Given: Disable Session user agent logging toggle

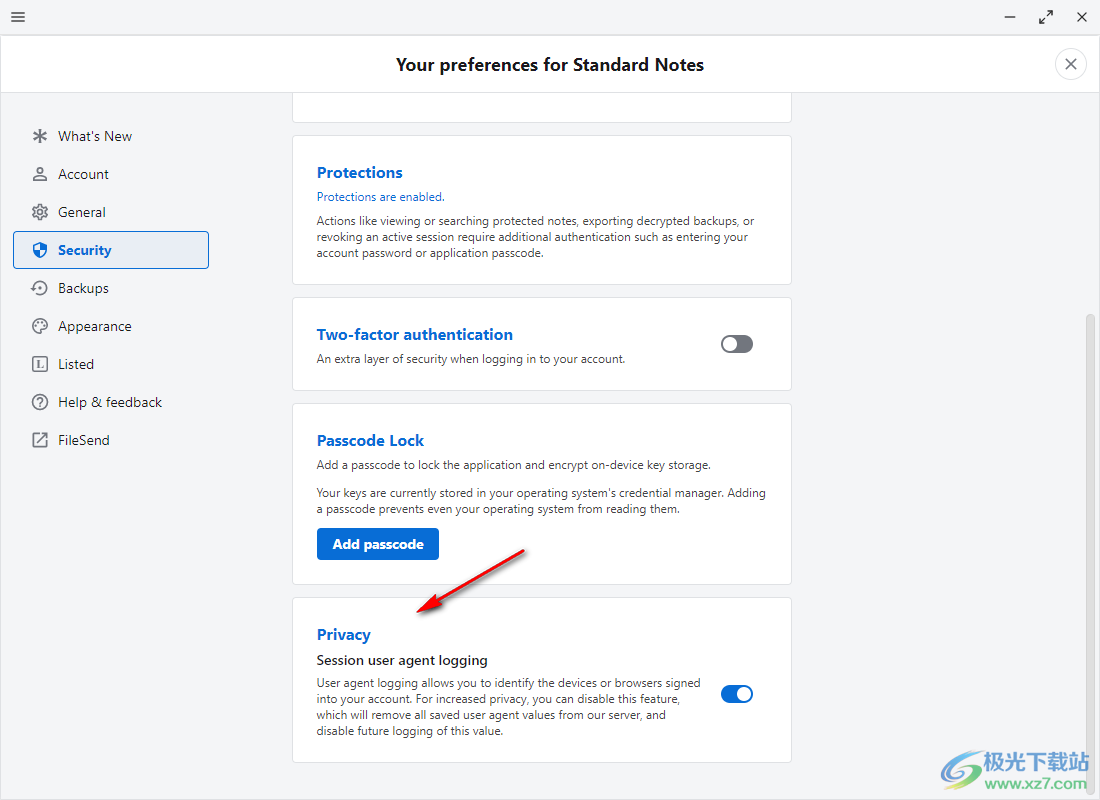Looking at the screenshot, I should point(737,694).
